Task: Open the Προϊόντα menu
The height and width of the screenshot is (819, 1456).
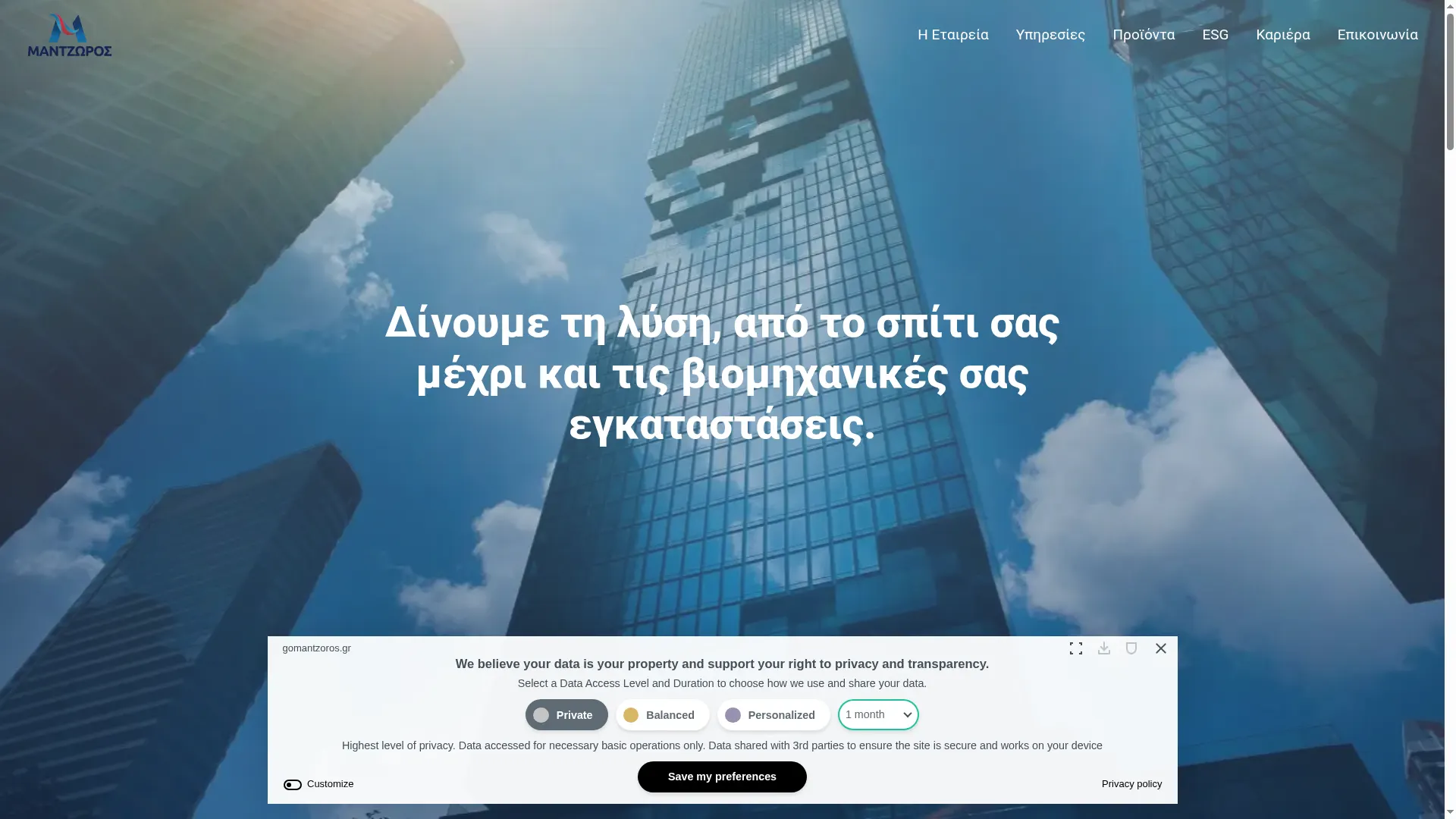Action: [x=1144, y=35]
